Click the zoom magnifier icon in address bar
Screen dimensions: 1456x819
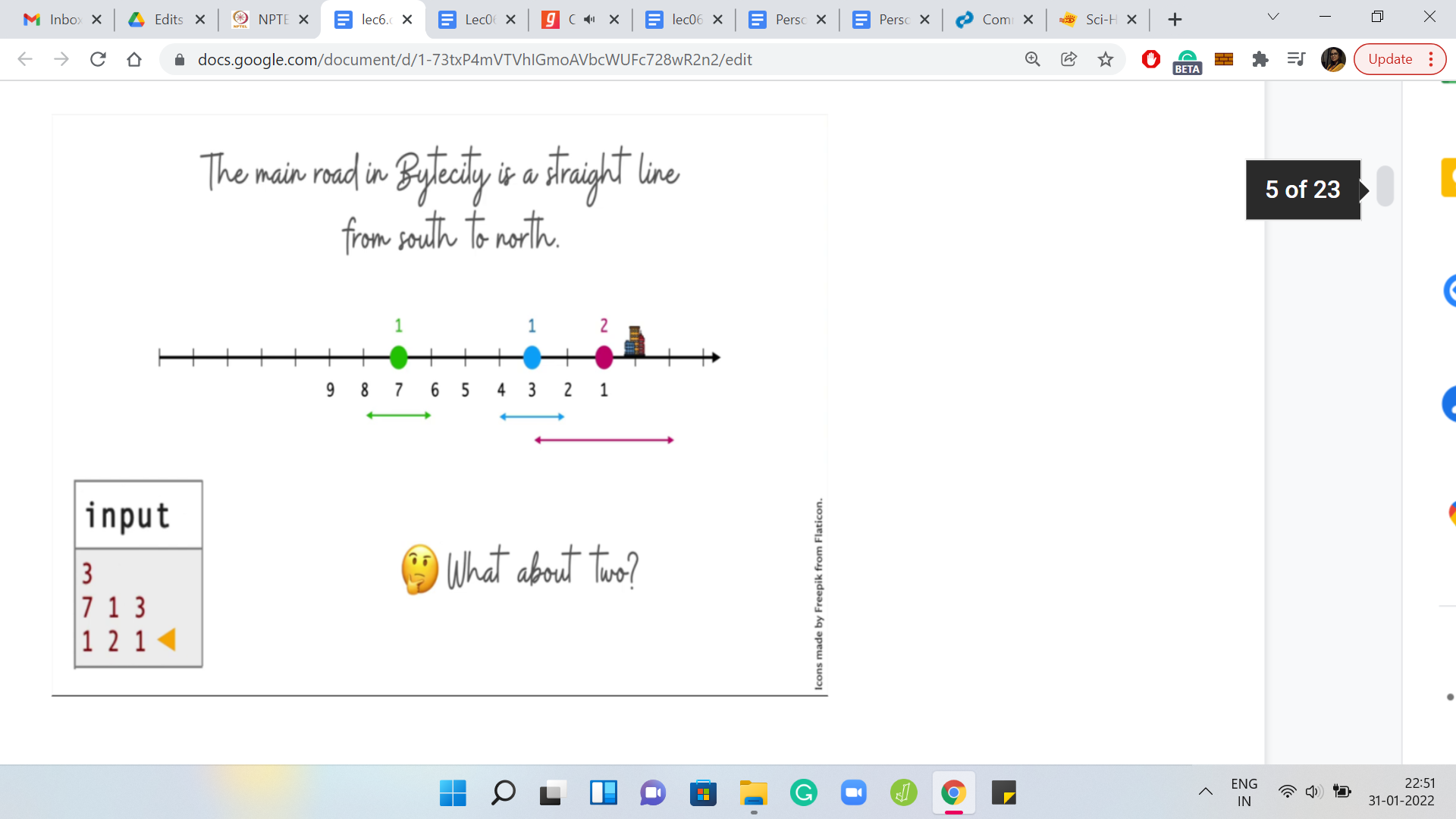coord(1032,59)
